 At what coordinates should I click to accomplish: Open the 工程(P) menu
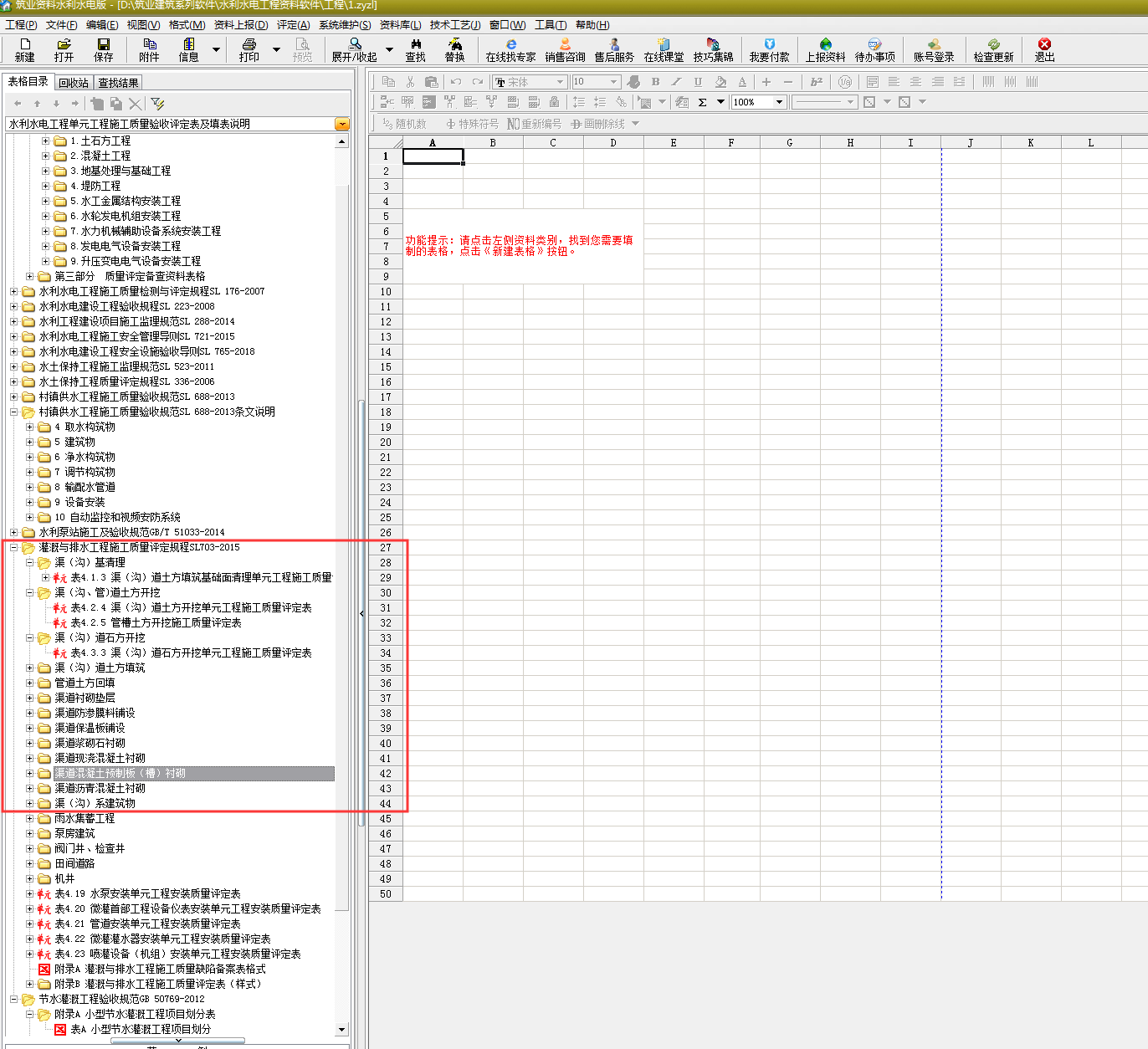click(x=21, y=24)
